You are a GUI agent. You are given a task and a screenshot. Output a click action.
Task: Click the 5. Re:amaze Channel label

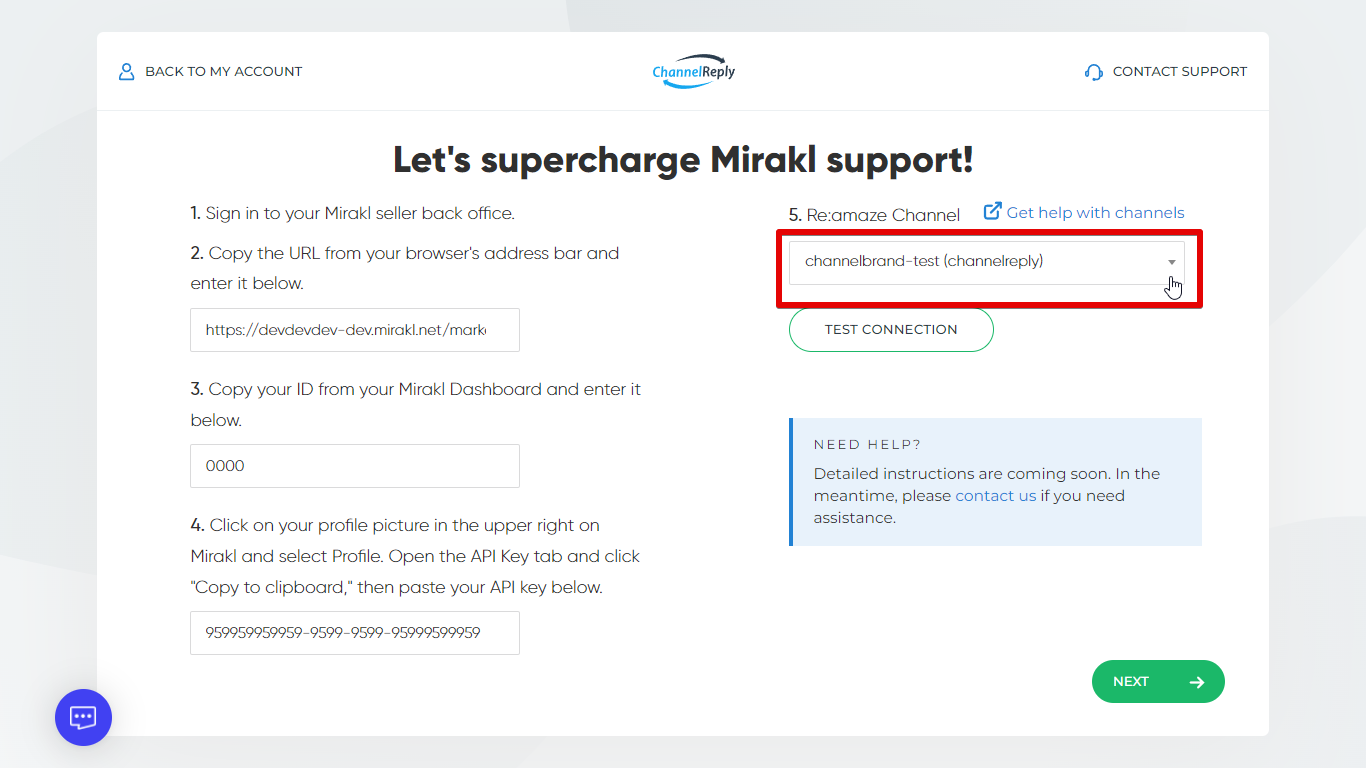pyautogui.click(x=874, y=215)
